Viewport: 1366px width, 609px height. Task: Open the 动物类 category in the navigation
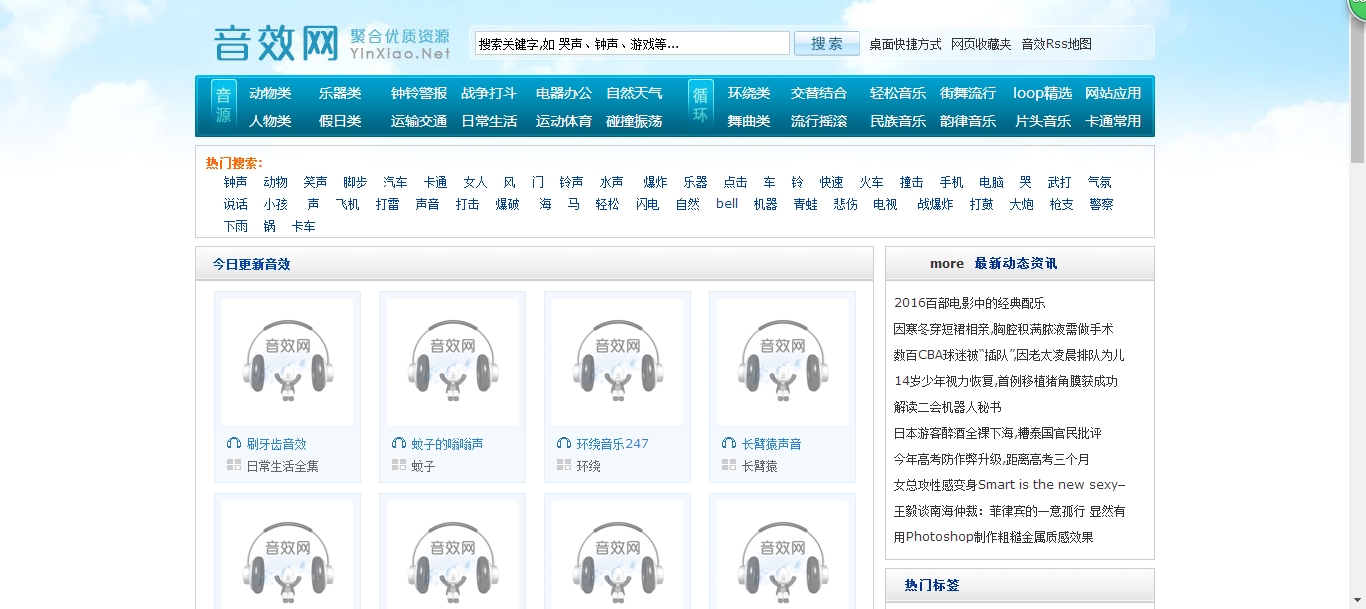[271, 92]
